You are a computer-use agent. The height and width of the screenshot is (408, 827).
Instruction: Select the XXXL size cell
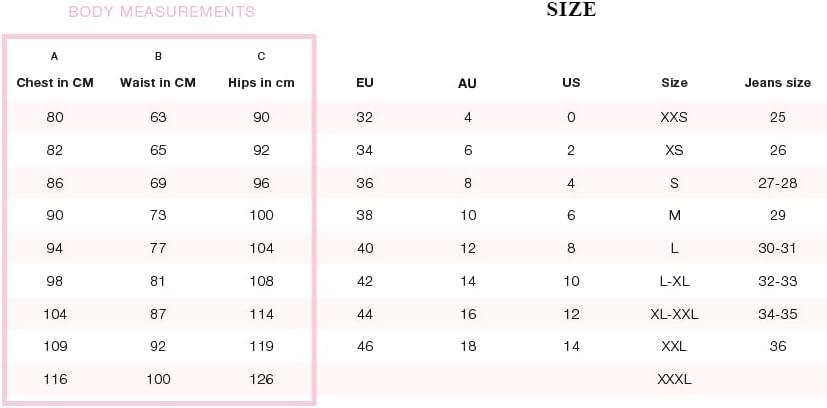tap(674, 379)
